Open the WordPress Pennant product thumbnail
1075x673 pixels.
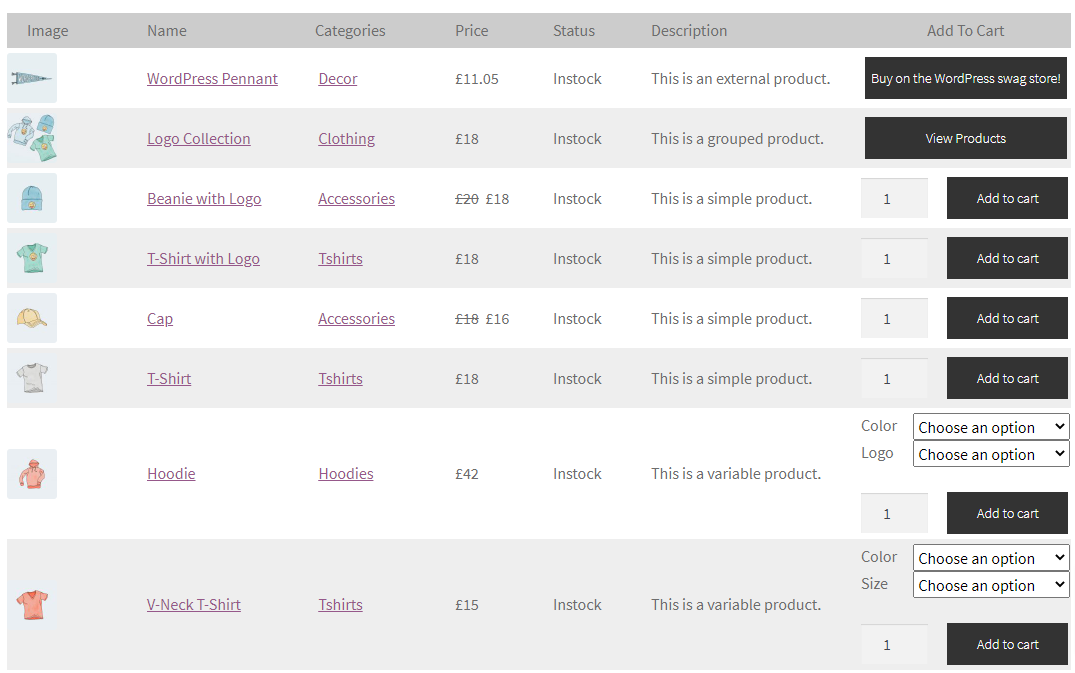point(32,78)
